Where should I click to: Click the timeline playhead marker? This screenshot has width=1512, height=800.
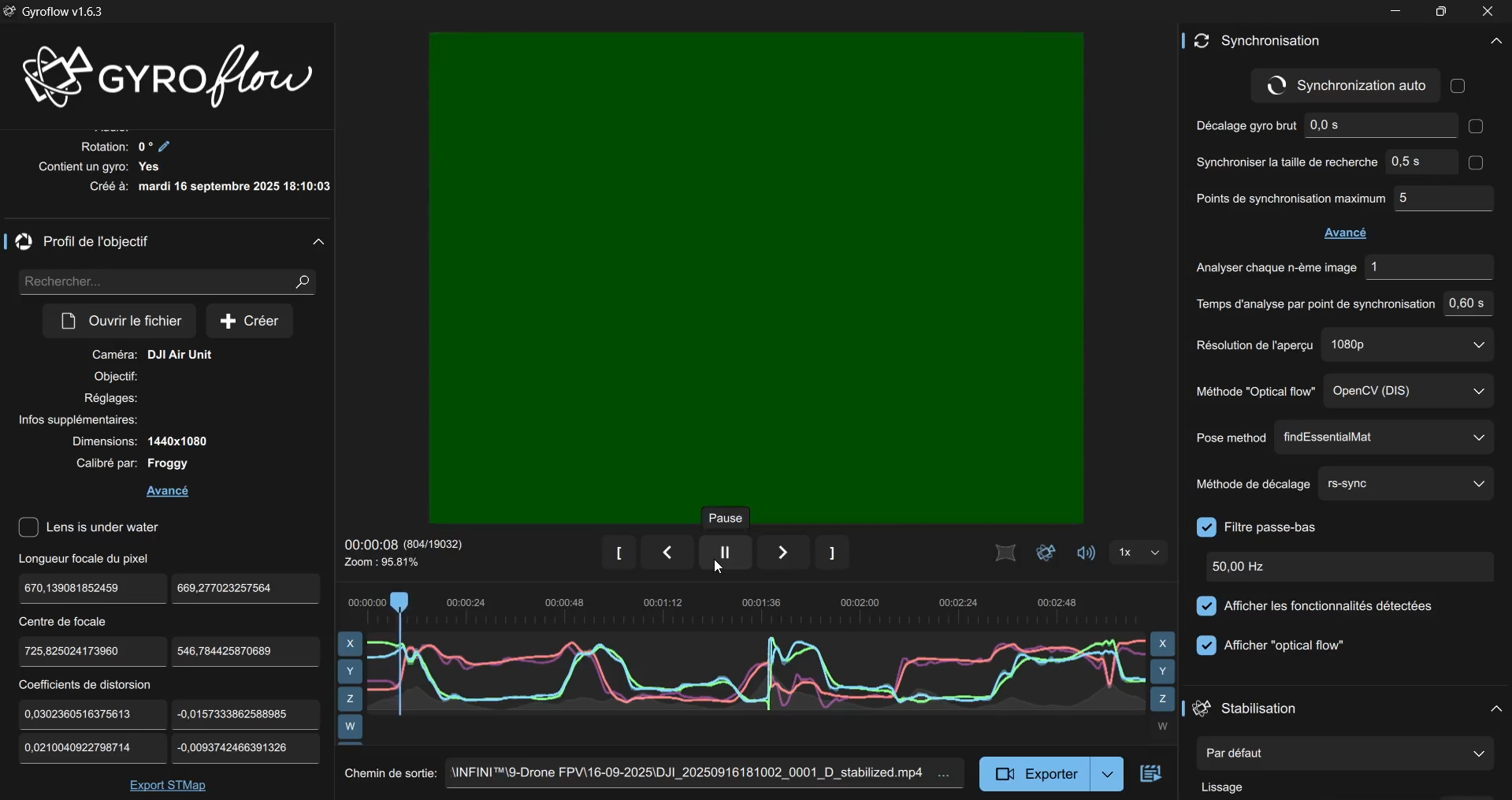point(400,602)
